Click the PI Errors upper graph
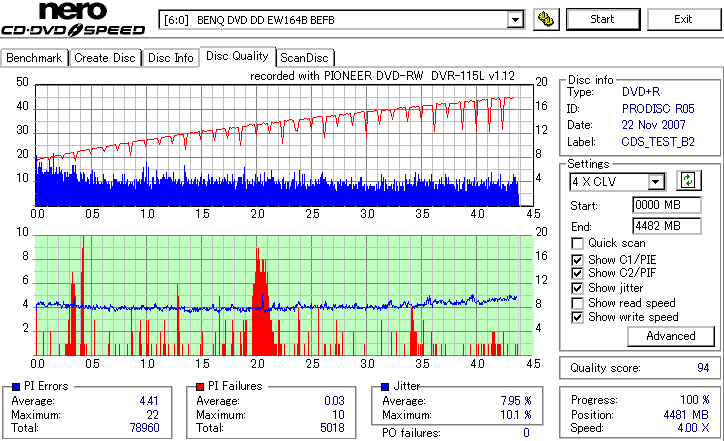Viewport: 724px width, 441px height. pos(284,145)
